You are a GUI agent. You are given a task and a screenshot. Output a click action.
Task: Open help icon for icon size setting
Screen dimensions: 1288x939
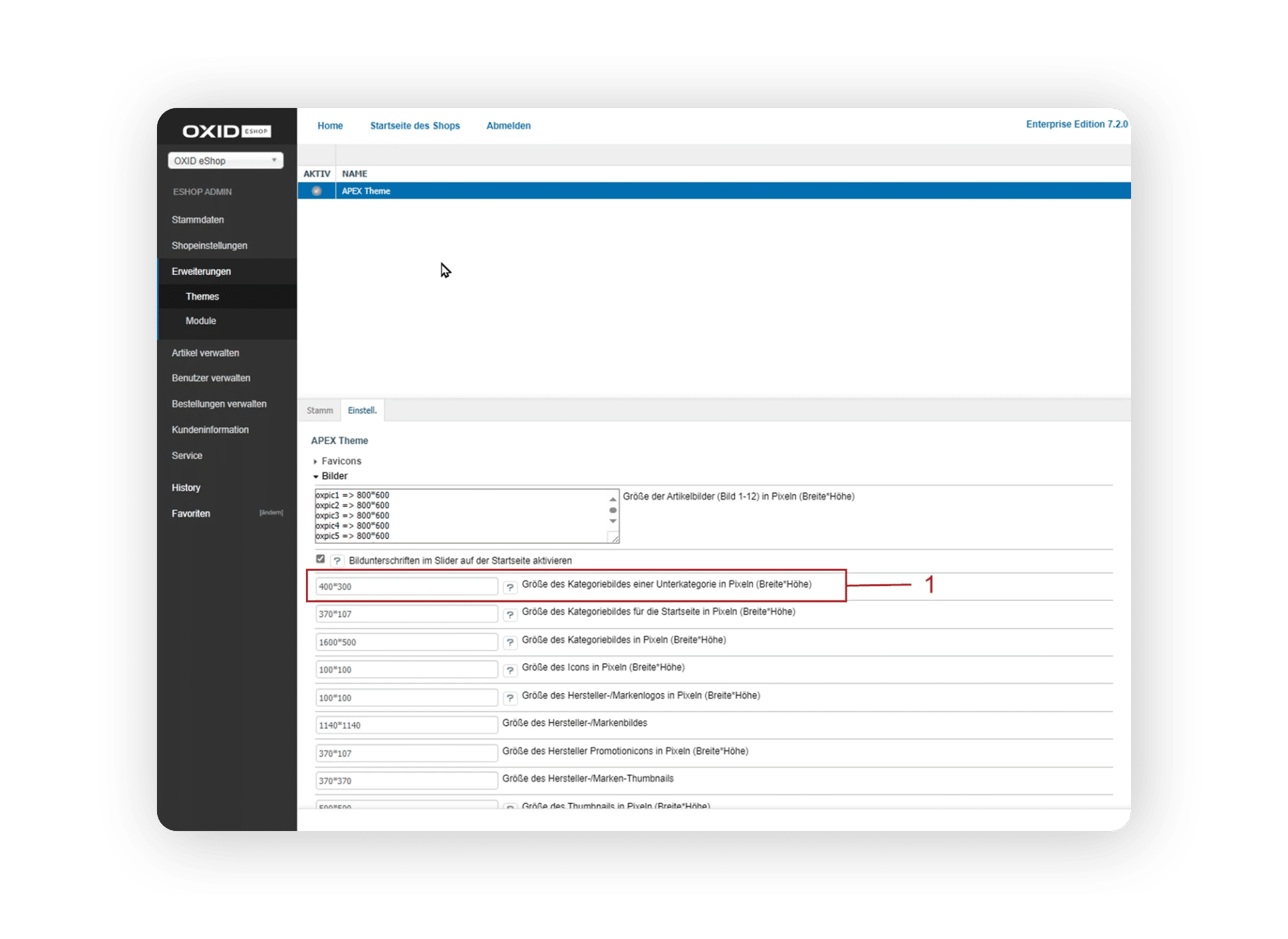[x=511, y=670]
